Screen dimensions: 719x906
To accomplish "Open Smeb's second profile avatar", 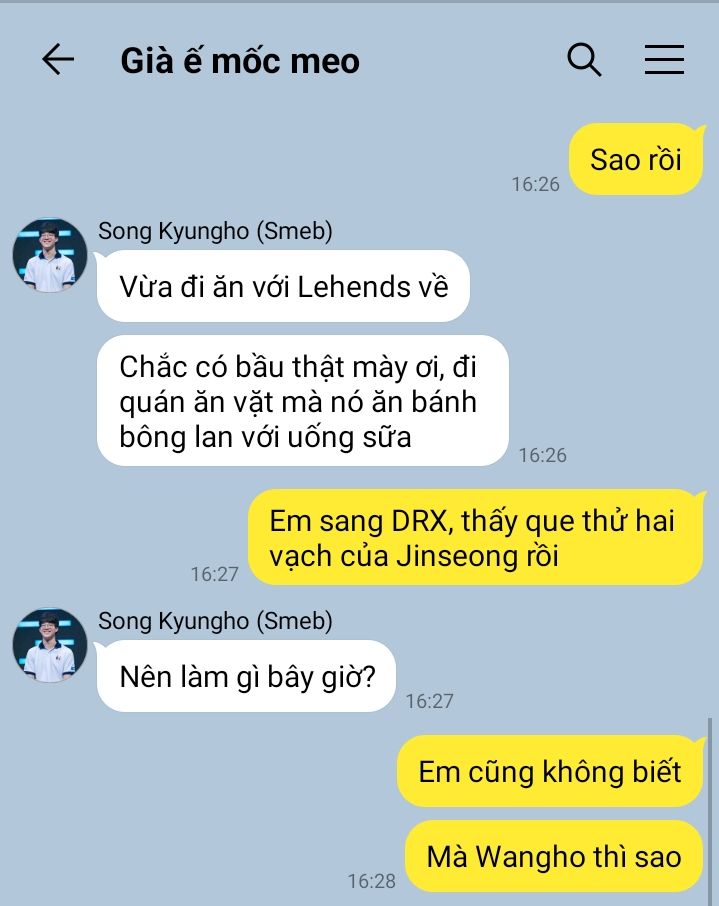I will coord(50,645).
